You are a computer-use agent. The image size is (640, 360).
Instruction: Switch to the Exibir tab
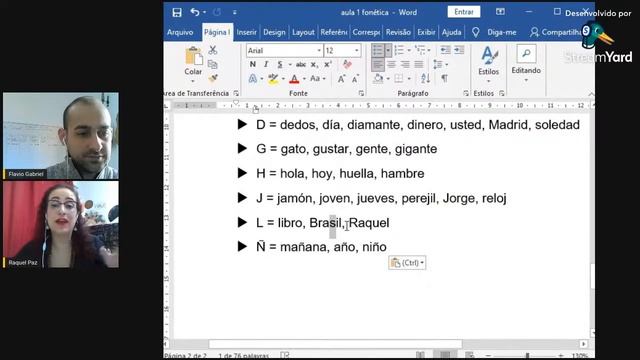pyautogui.click(x=426, y=32)
